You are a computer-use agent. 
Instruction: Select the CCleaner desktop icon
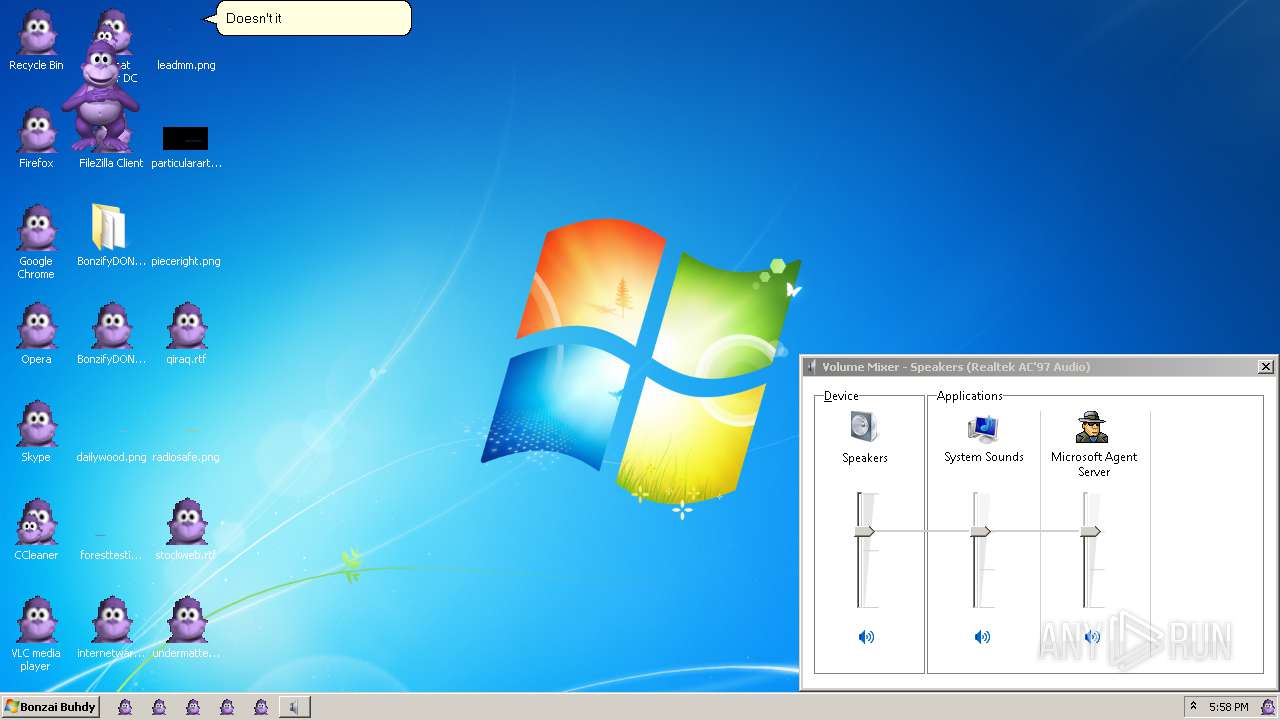(x=36, y=531)
